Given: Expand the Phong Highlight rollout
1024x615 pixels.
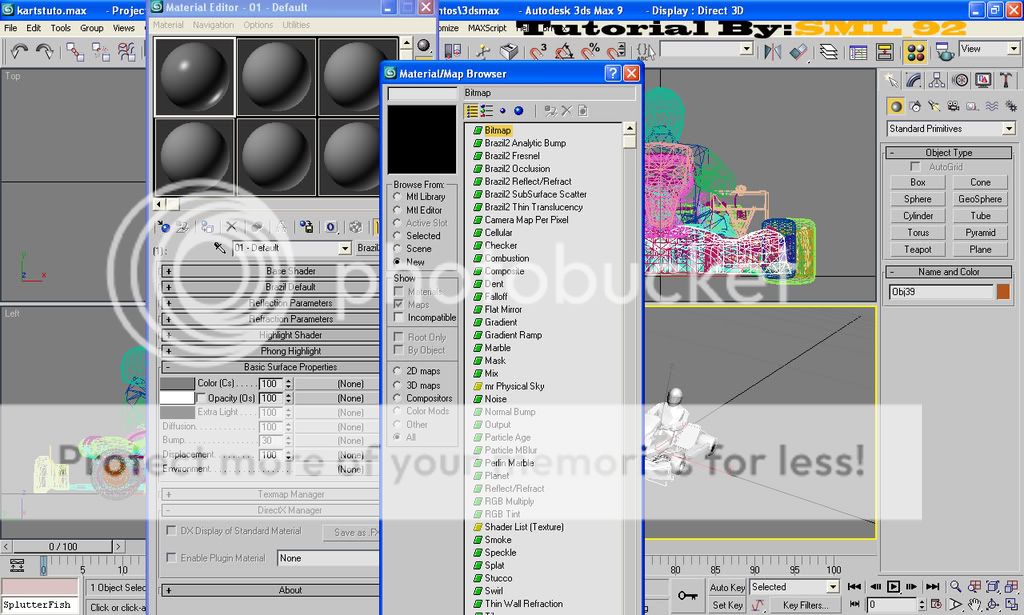Looking at the screenshot, I should pyautogui.click(x=270, y=351).
